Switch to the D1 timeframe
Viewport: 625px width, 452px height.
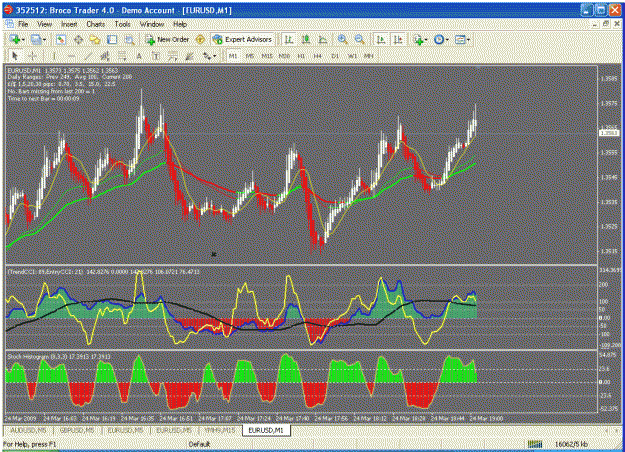pyautogui.click(x=335, y=56)
